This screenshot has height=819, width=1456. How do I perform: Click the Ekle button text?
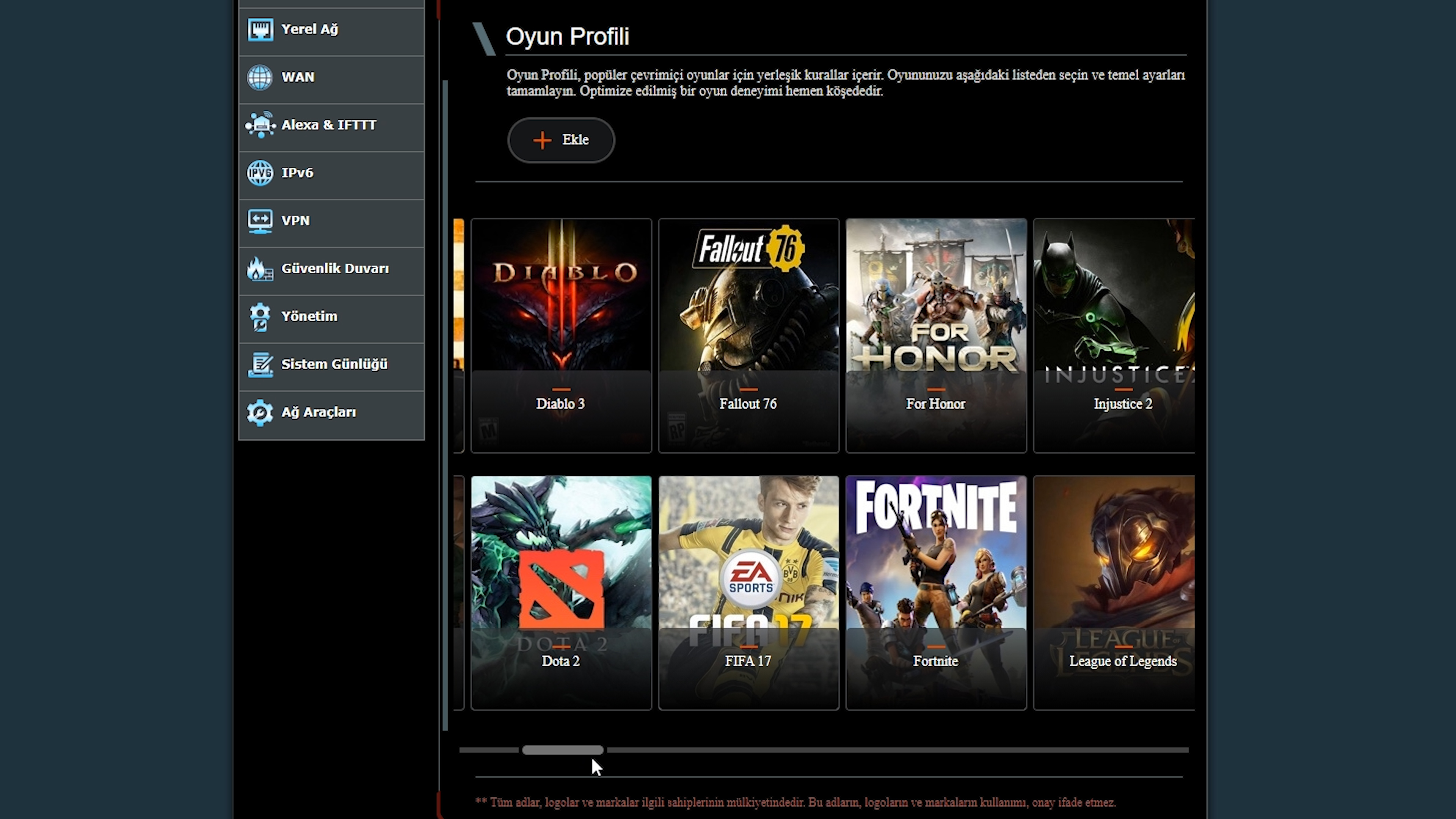576,140
